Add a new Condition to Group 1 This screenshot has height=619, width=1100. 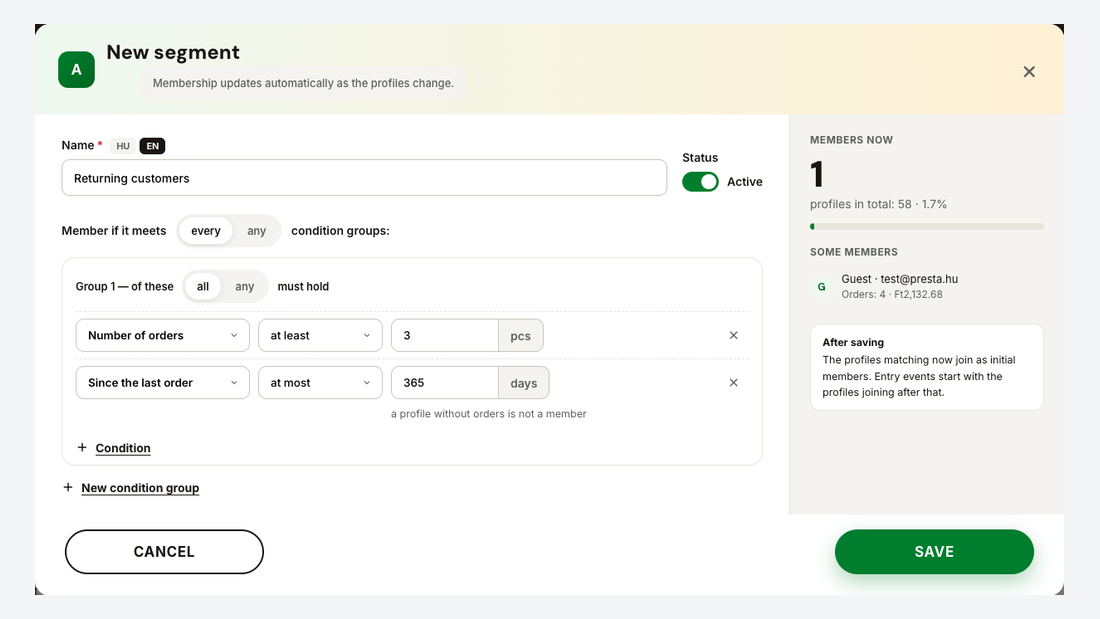pos(114,448)
